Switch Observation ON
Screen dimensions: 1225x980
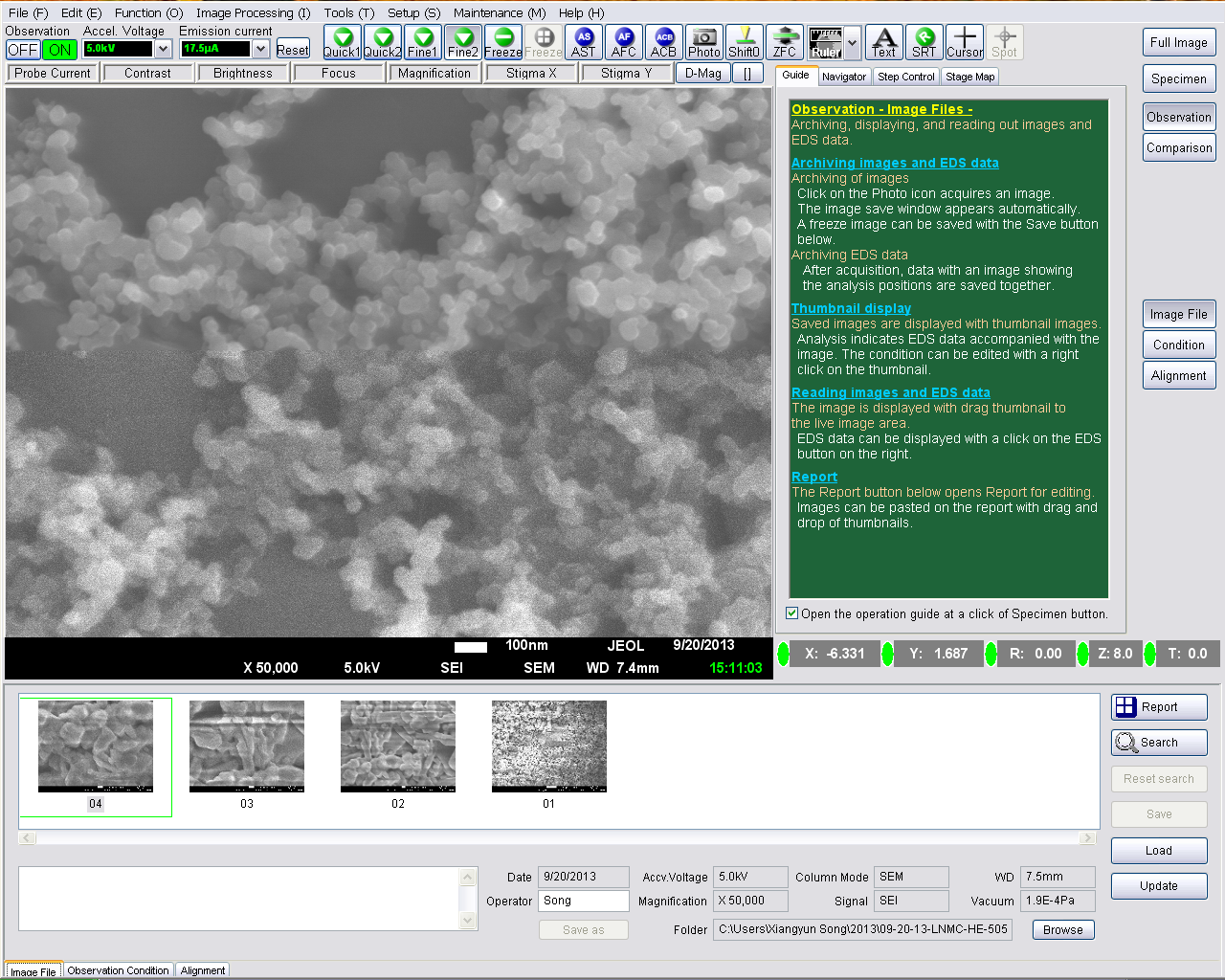click(x=59, y=50)
